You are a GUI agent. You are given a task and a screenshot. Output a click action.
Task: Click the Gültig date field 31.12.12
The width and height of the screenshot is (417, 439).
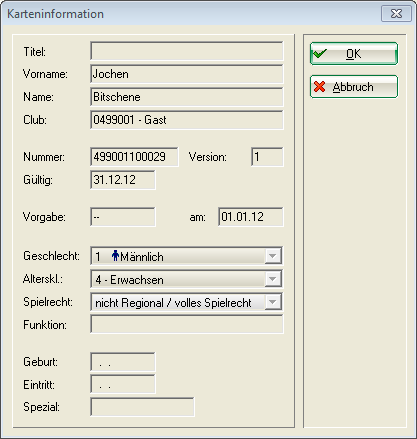(x=123, y=180)
